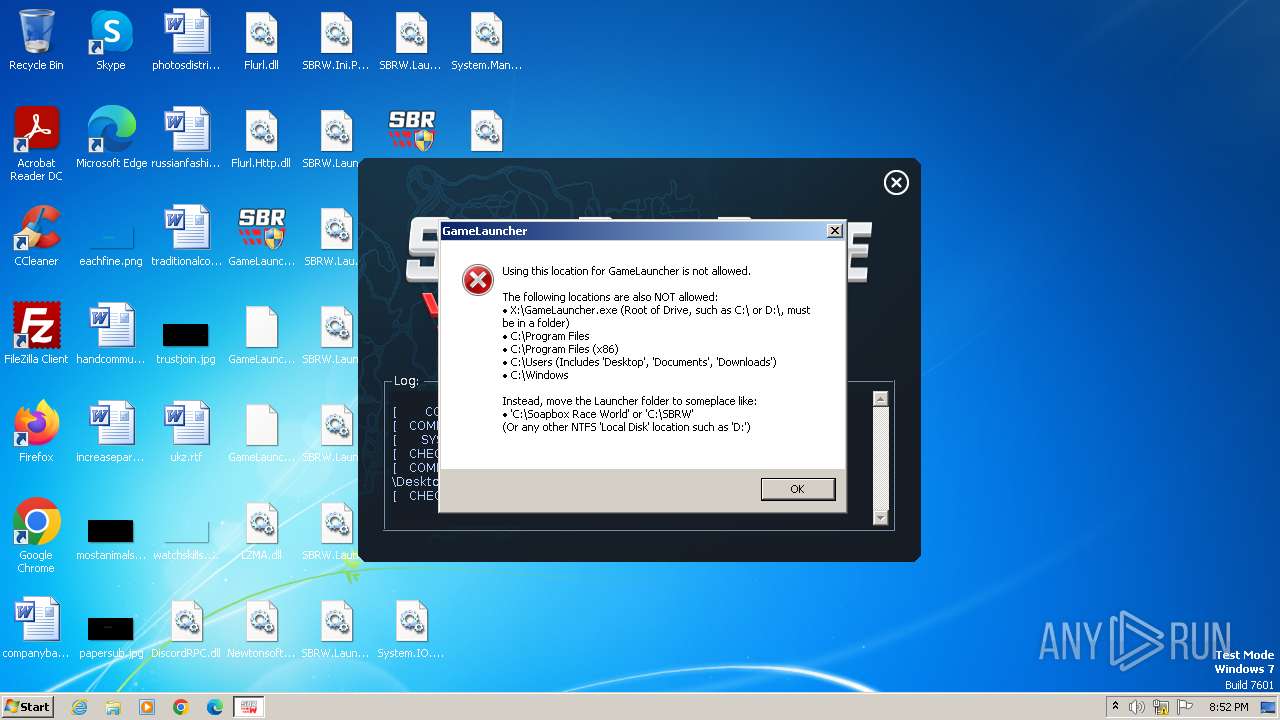This screenshot has height=720, width=1280.
Task: Select the handcommu... Word document icon
Action: coord(111,334)
